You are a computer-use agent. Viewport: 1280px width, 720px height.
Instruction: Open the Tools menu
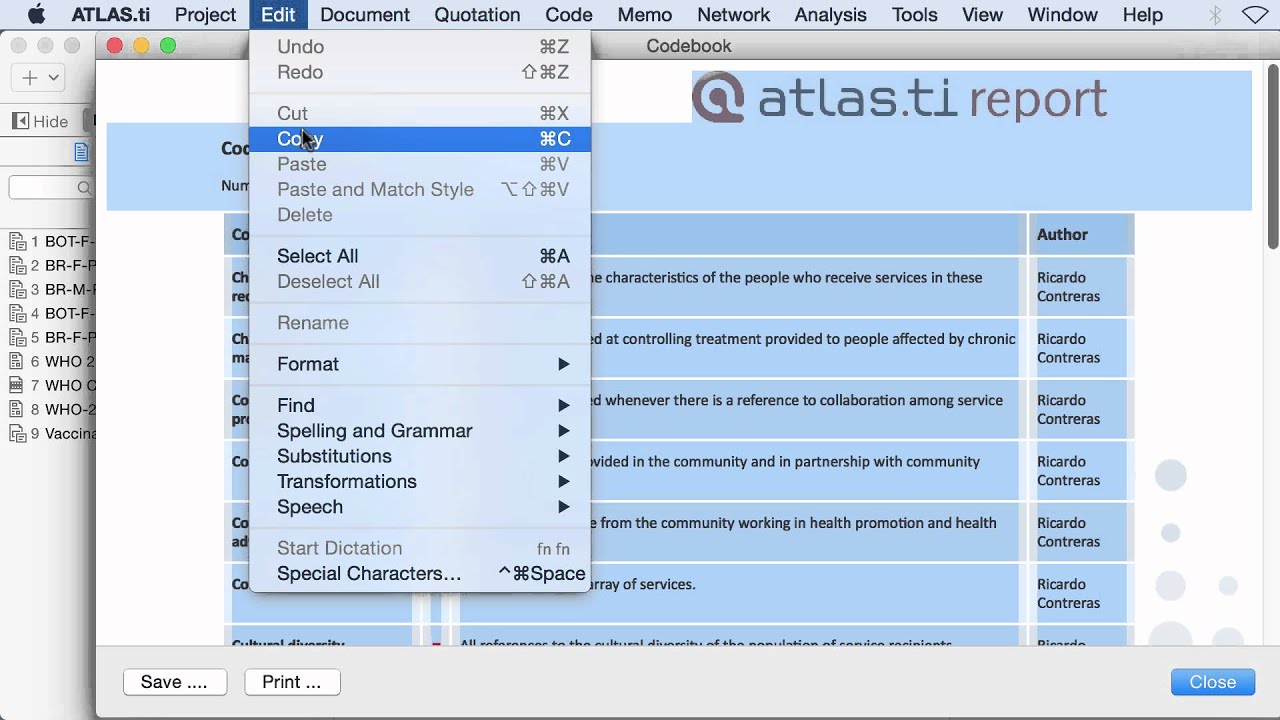(x=914, y=15)
